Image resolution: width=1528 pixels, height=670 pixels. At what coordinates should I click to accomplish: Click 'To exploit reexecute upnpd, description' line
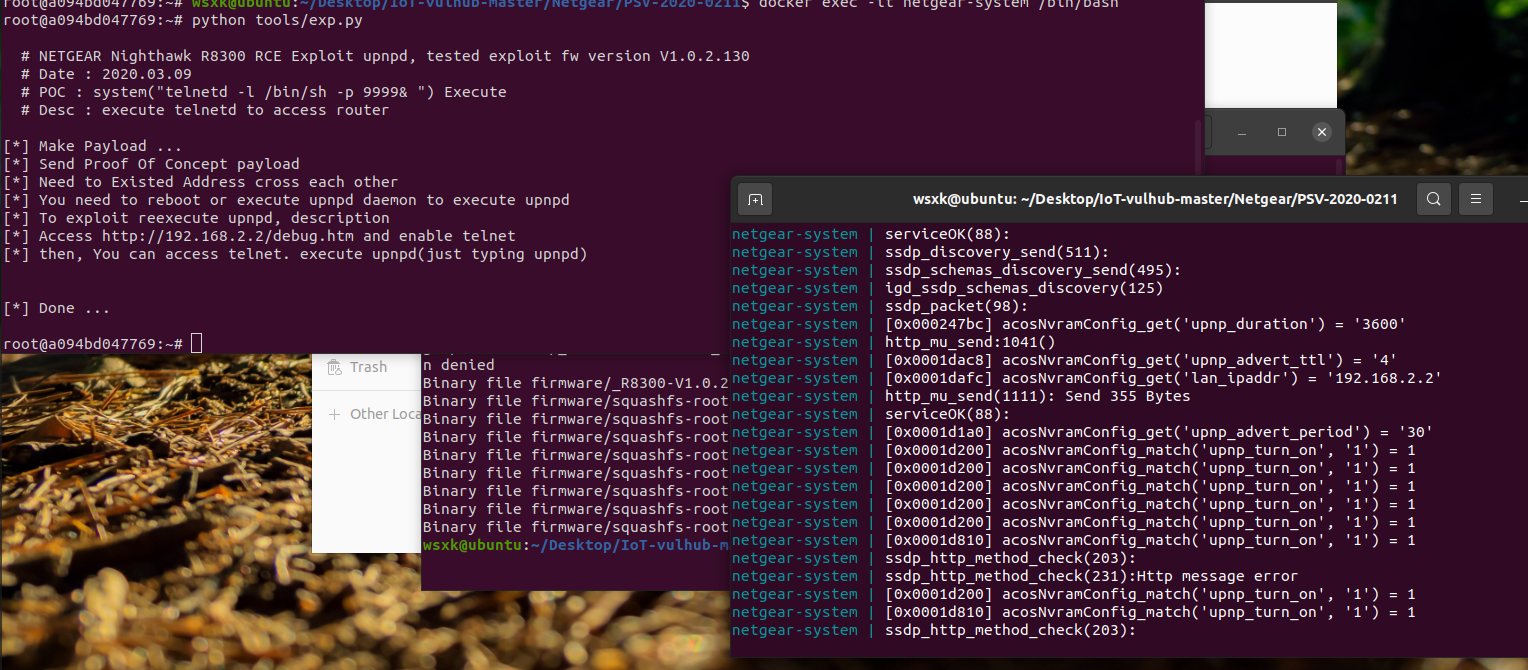pos(196,218)
